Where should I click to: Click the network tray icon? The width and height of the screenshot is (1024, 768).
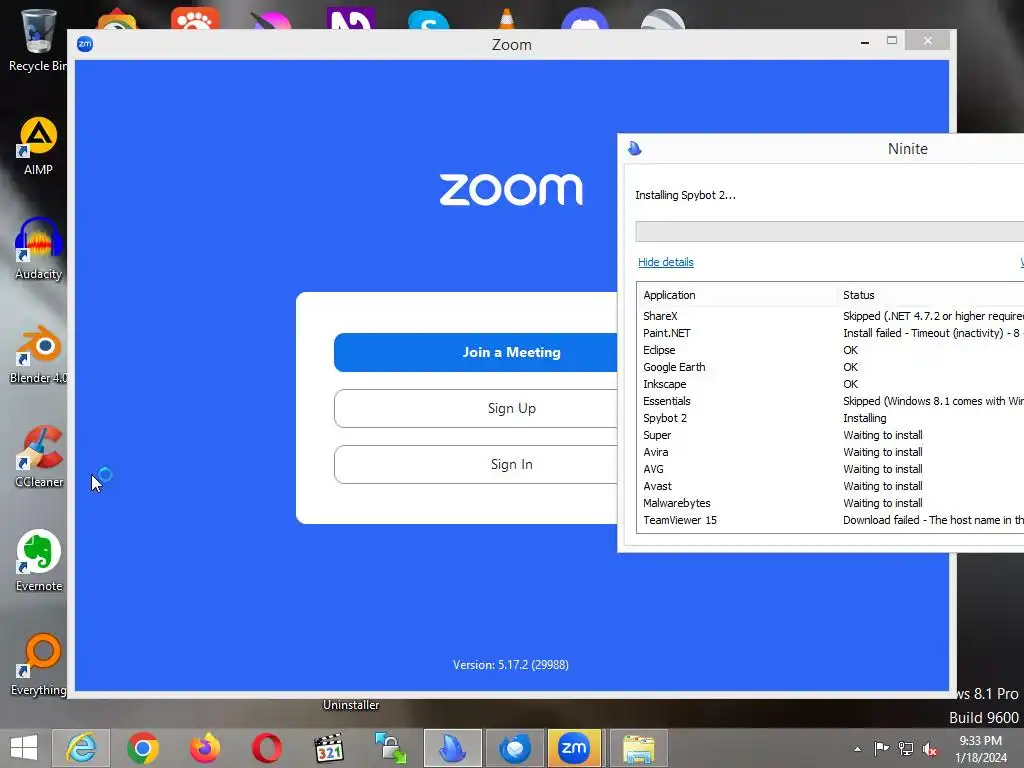point(906,748)
